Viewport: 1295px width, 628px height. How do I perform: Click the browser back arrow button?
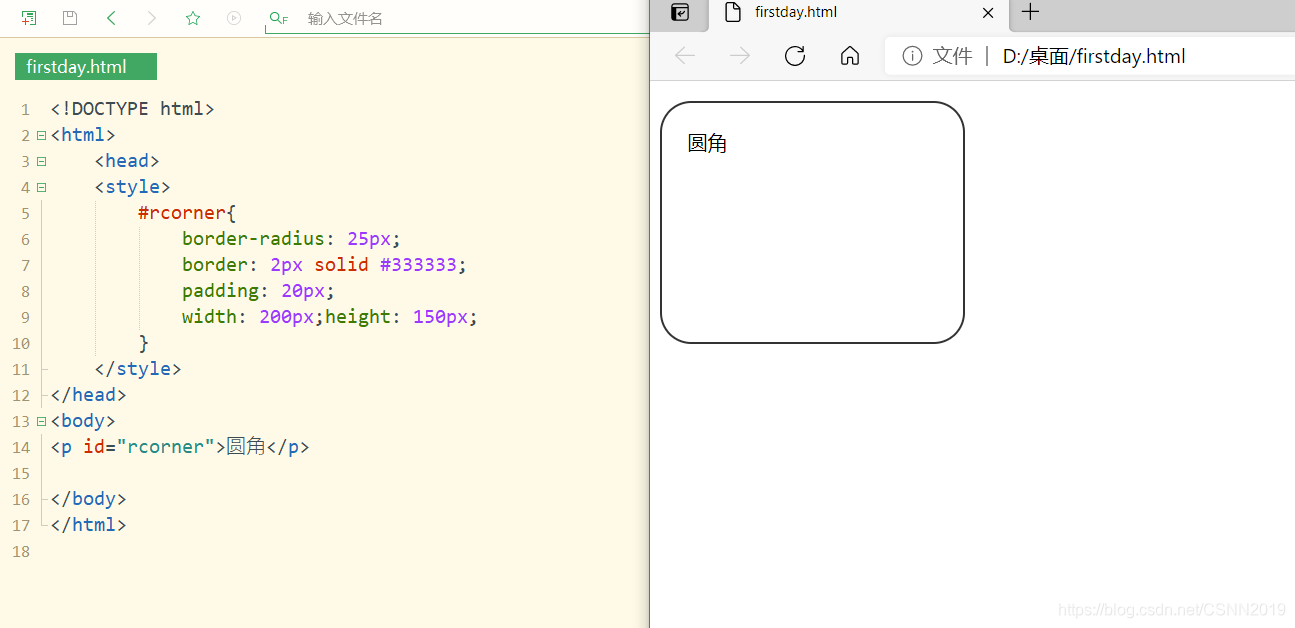coord(685,56)
